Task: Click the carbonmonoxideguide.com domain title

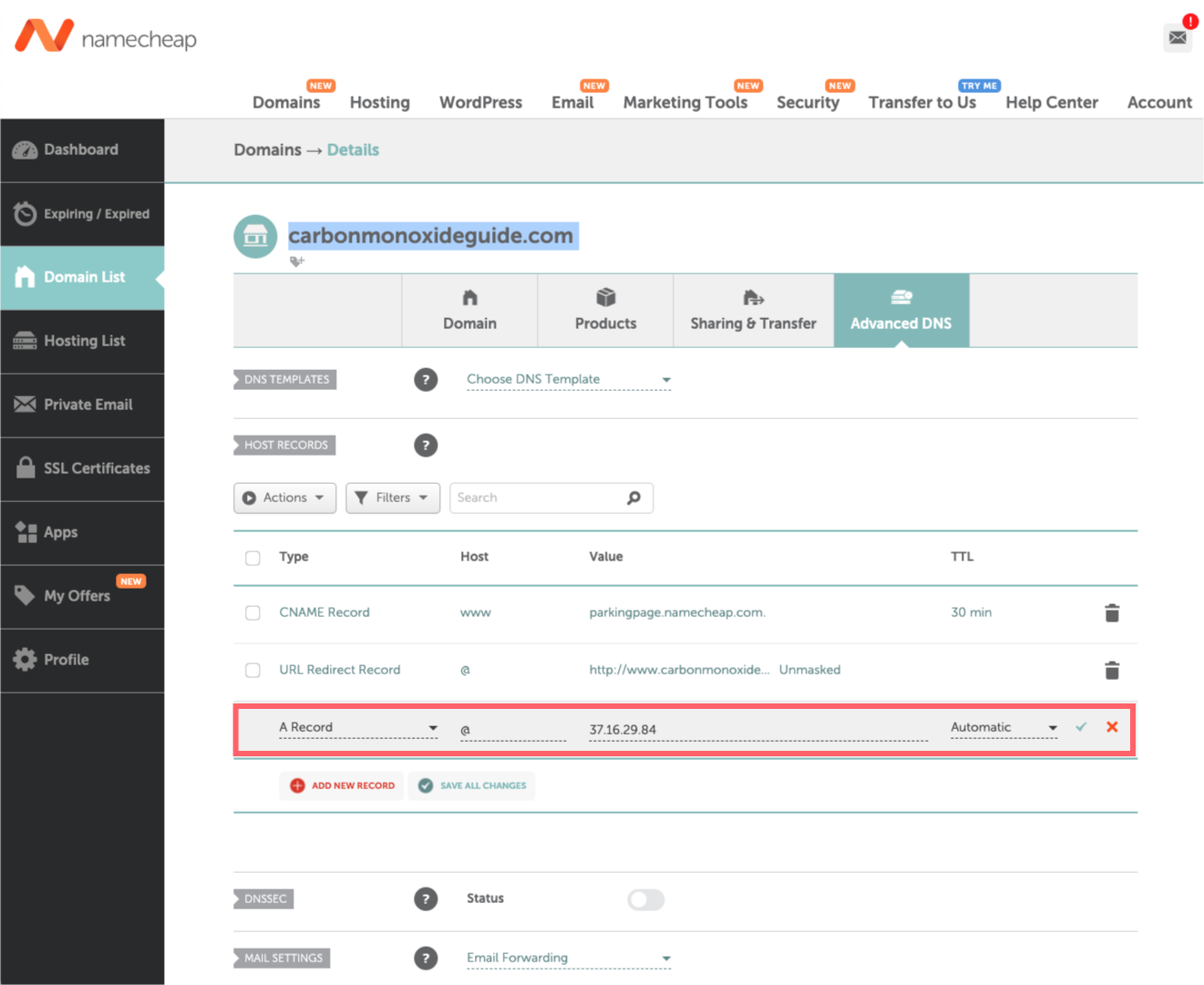Action: point(431,236)
